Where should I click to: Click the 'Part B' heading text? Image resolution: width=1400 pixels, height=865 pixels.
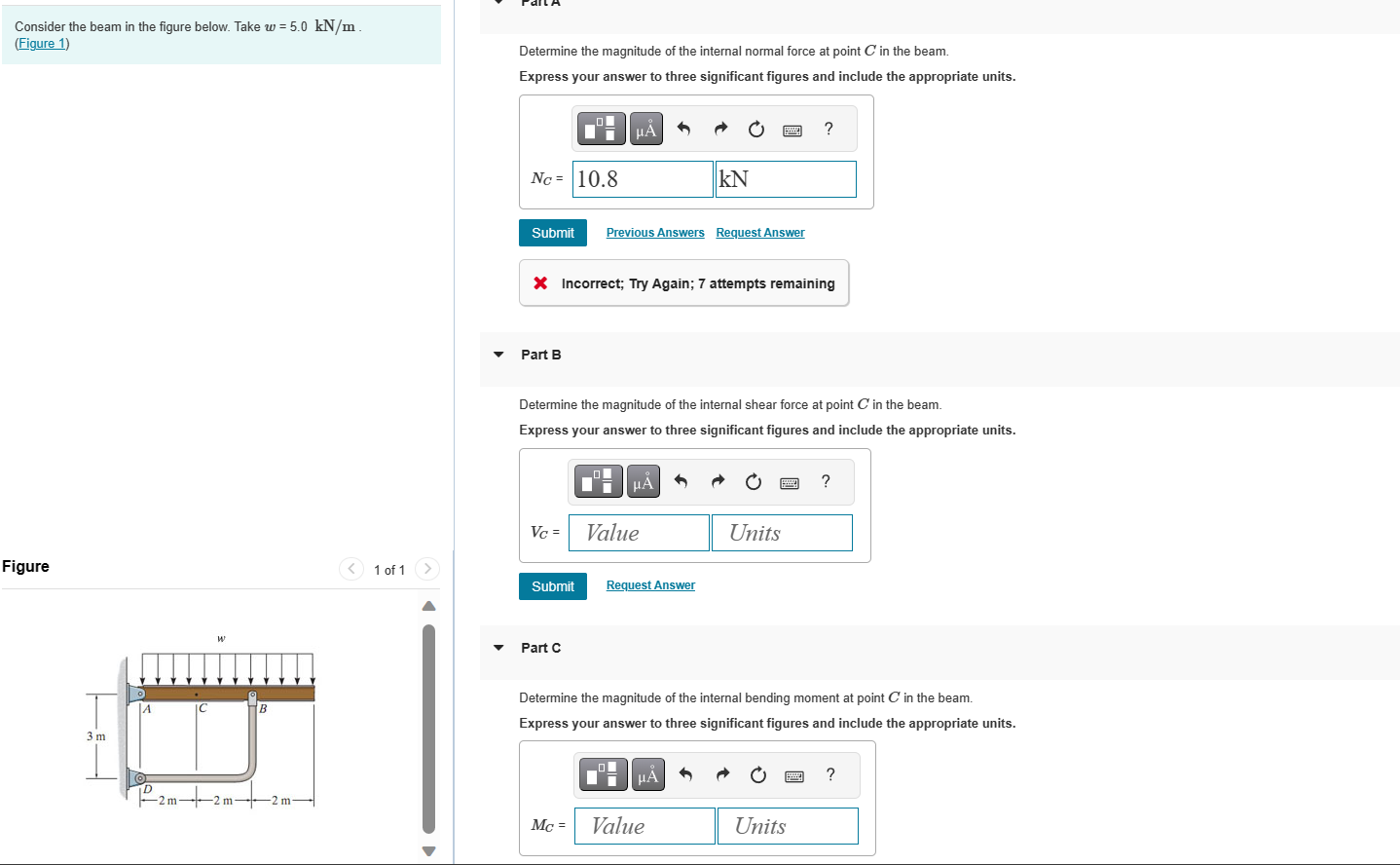pyautogui.click(x=541, y=355)
